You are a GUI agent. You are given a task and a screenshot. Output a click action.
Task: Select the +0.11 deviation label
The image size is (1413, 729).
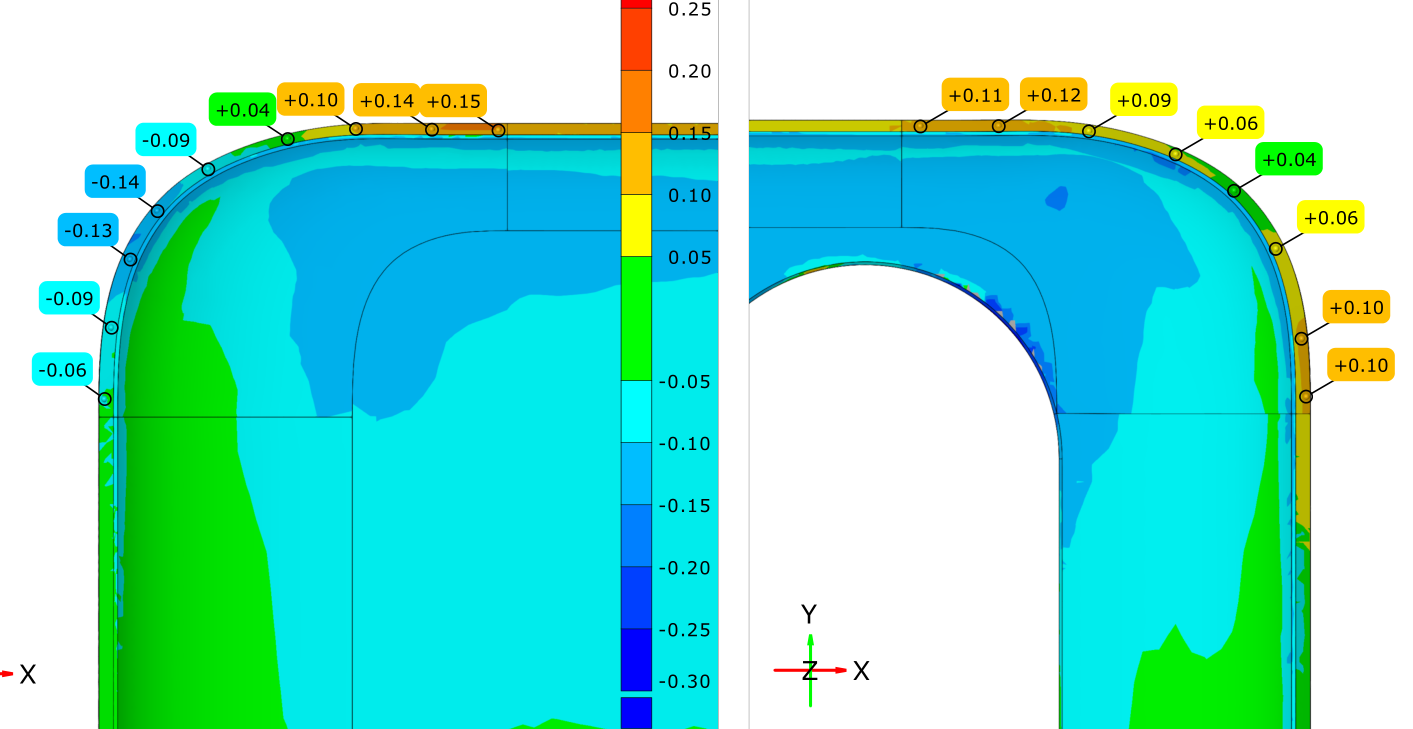975,95
